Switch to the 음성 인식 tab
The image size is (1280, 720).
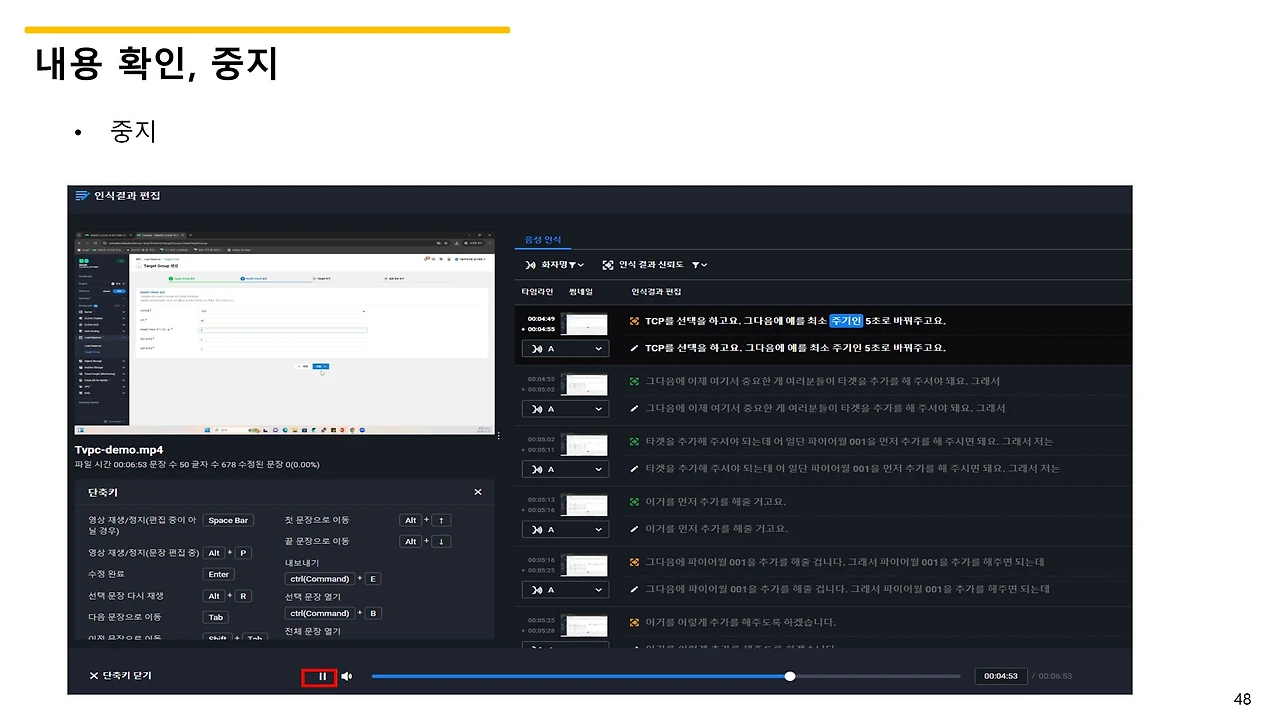tap(544, 240)
